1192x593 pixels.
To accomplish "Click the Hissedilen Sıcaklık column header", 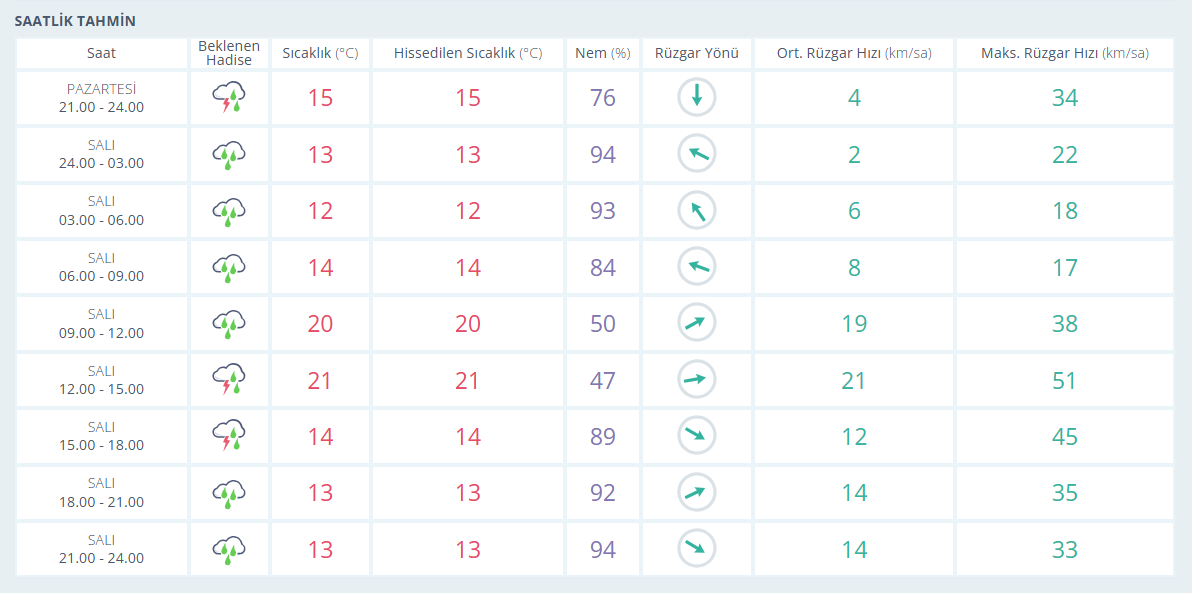I will point(467,54).
